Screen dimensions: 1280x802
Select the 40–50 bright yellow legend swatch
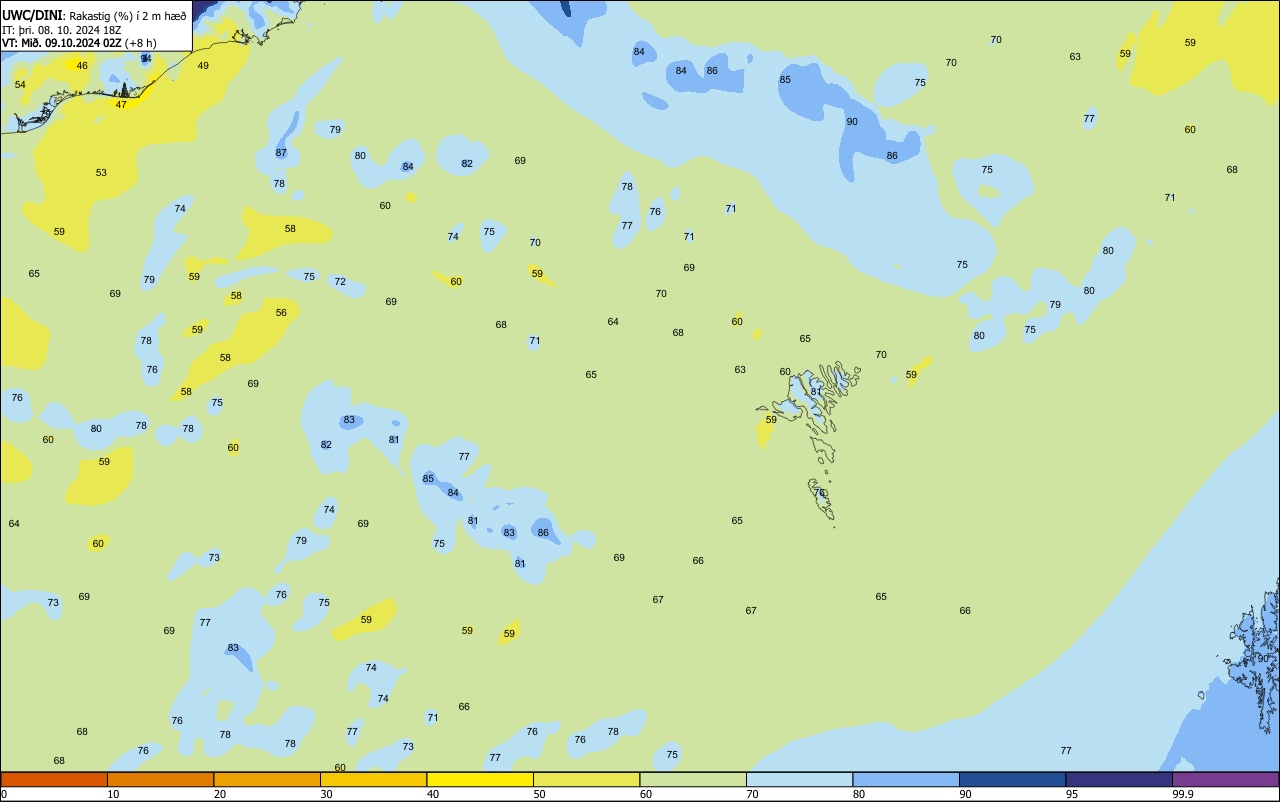[480, 779]
